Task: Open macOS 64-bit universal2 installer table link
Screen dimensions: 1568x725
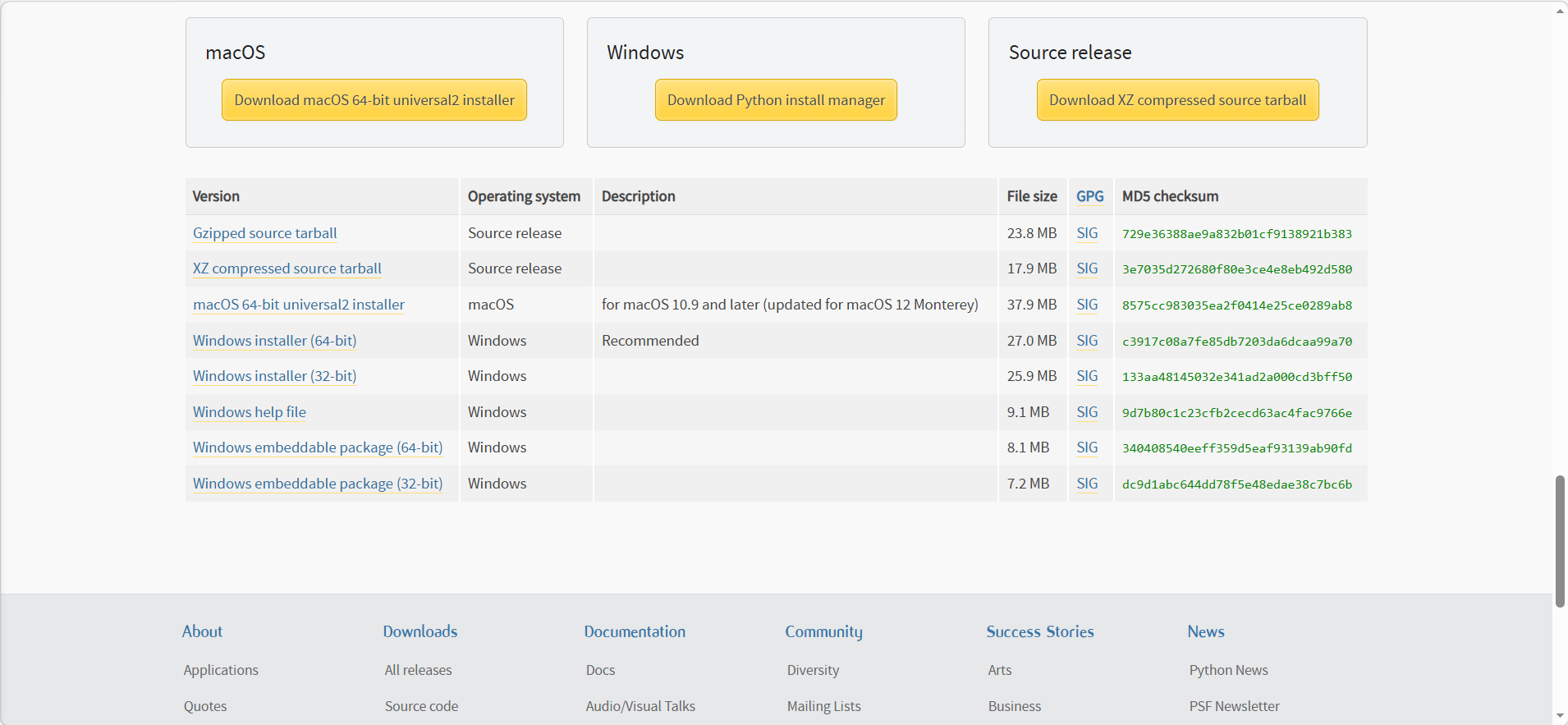Action: point(299,305)
